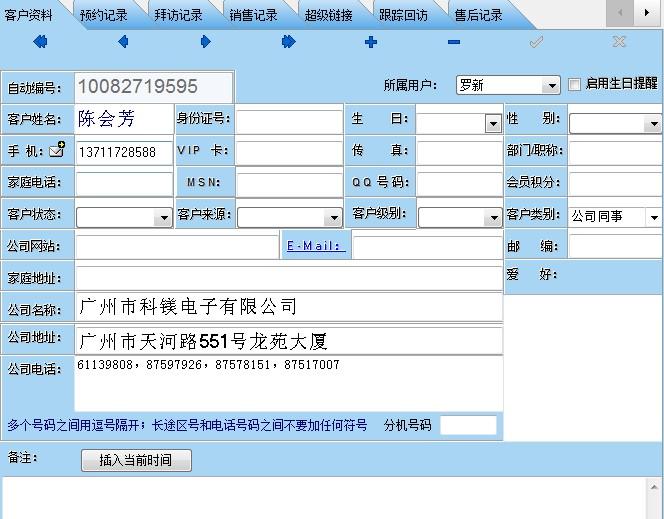Click the E-Mail link label
The width and height of the screenshot is (664, 519).
[314, 246]
